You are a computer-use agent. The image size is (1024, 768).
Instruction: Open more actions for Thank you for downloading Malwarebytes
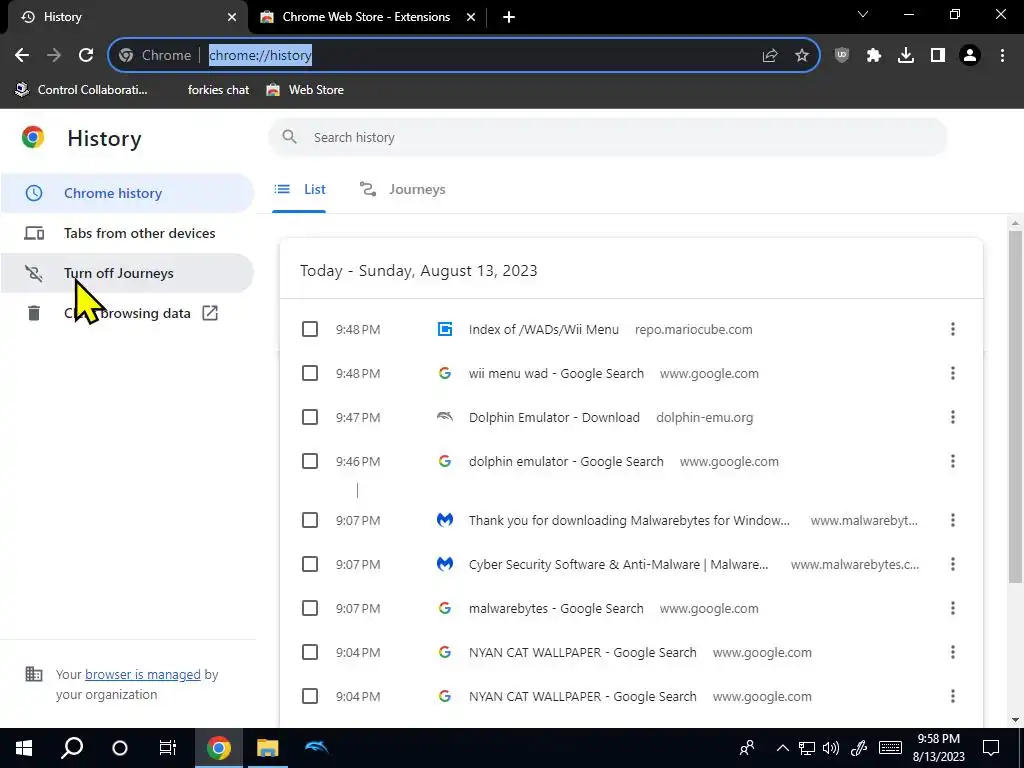point(953,520)
